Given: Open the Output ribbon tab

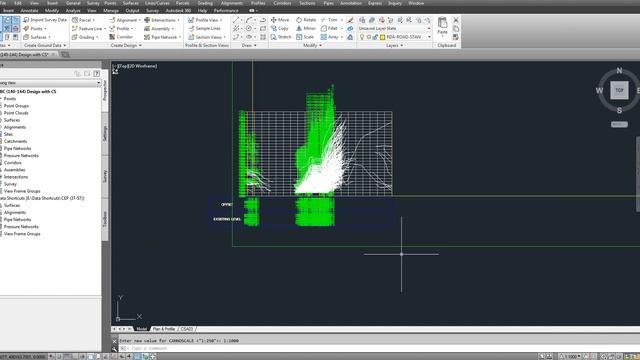Looking at the screenshot, I should click(x=132, y=11).
